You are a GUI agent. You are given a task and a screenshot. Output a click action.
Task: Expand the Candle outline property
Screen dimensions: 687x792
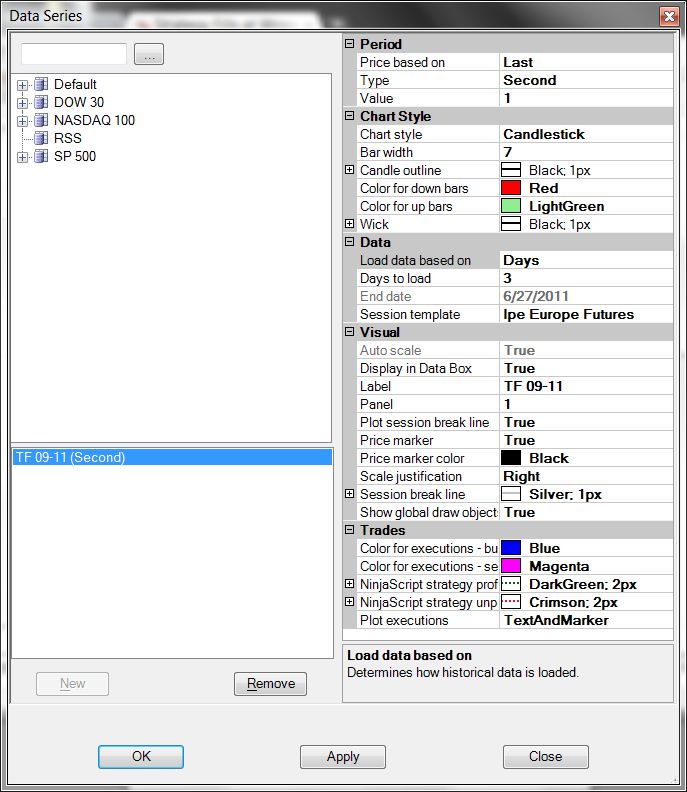pos(349,170)
